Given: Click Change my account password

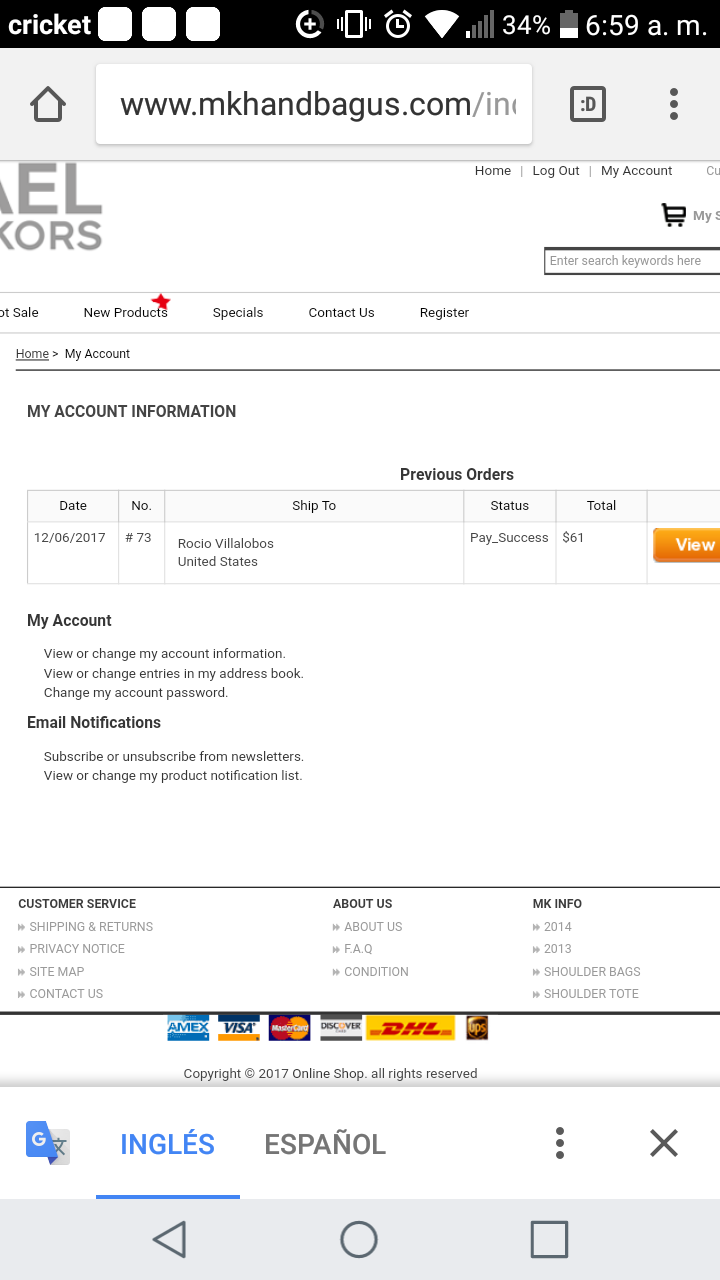Looking at the screenshot, I should click(x=136, y=693).
